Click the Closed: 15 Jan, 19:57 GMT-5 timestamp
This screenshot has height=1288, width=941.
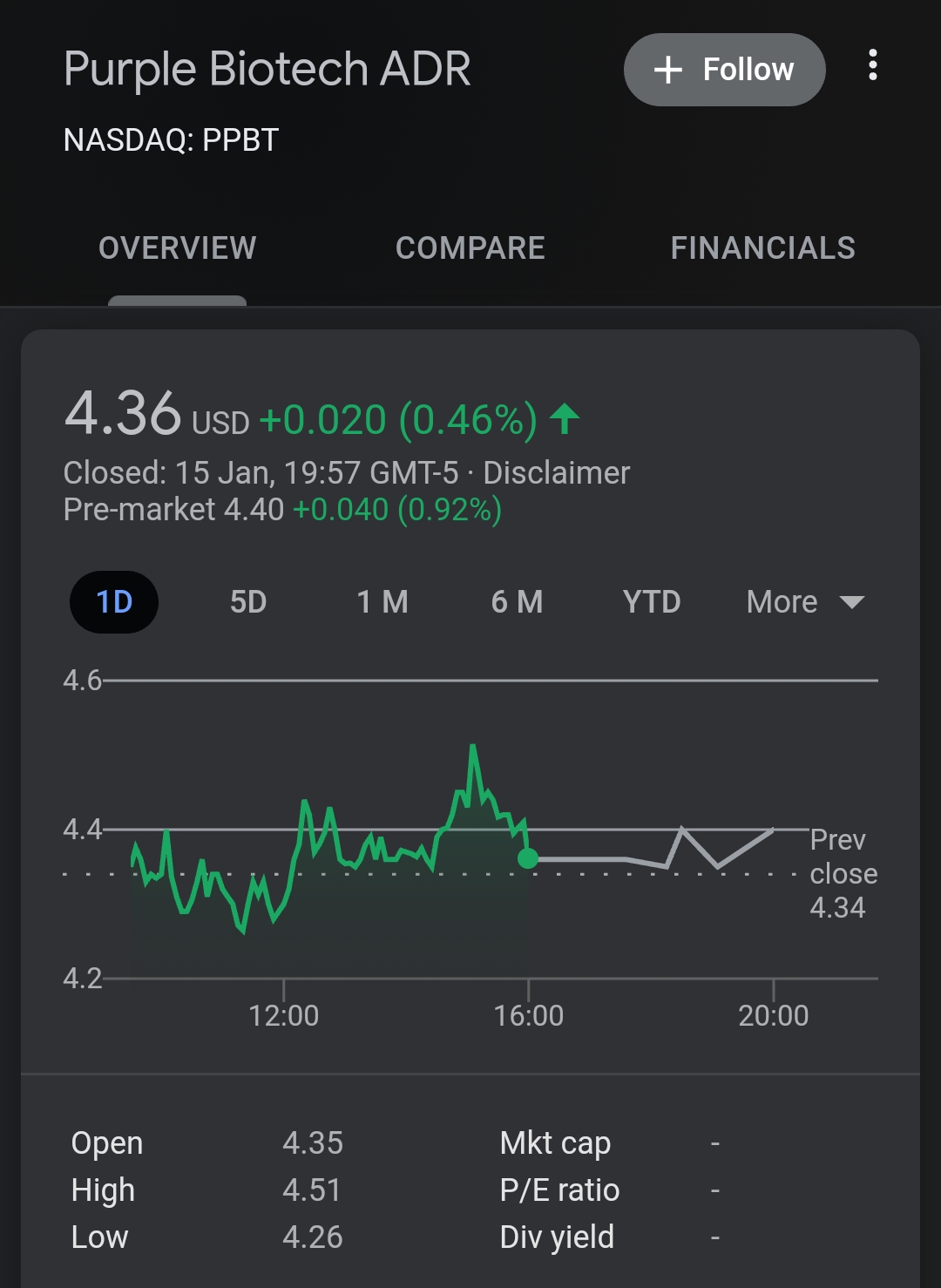261,473
